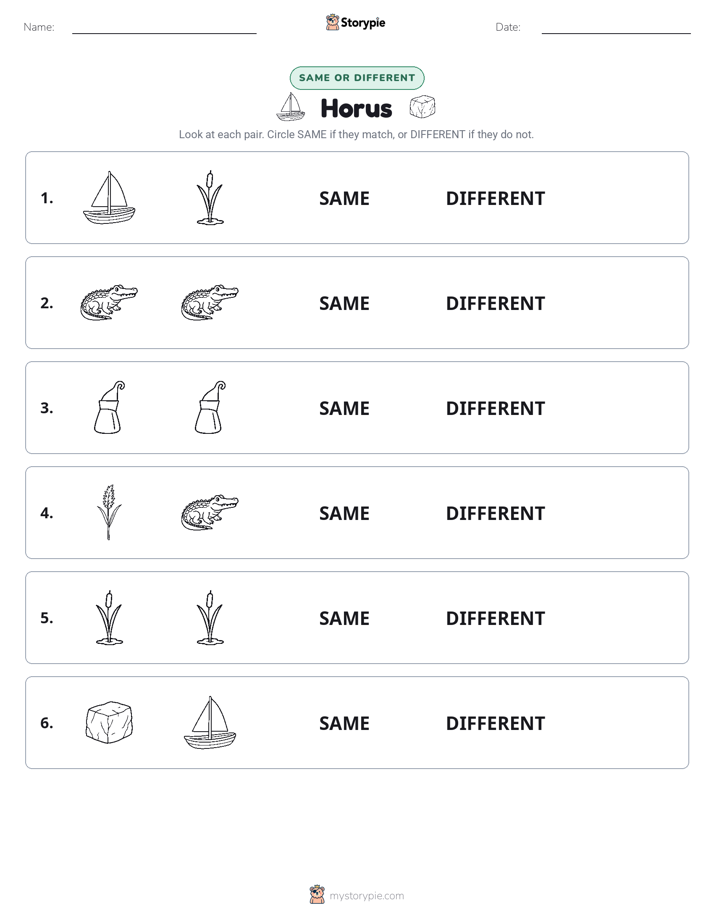Click the Storypie logo at top

pyautogui.click(x=356, y=22)
